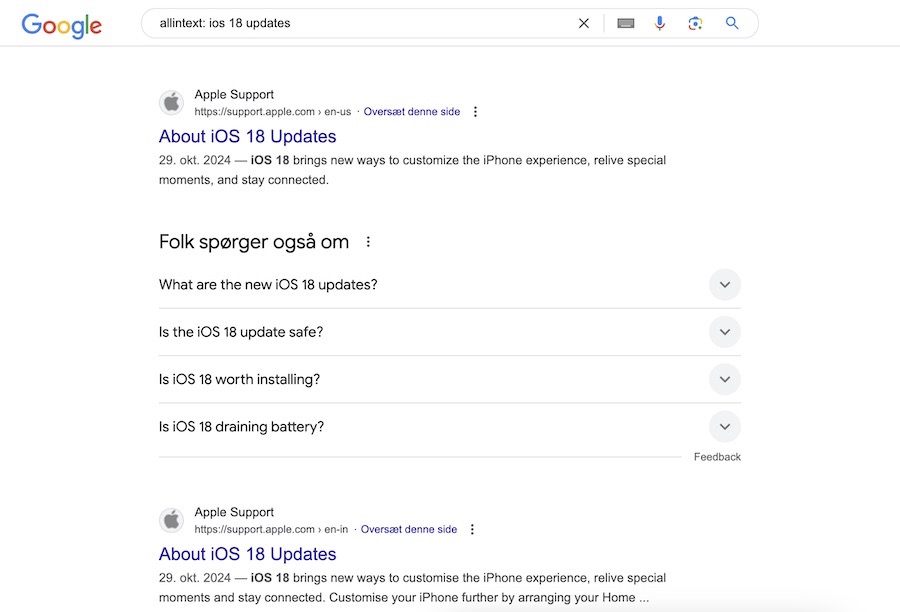The image size is (900, 612).
Task: Expand 'Is iOS 18 draining battery?'
Action: pyautogui.click(x=724, y=426)
